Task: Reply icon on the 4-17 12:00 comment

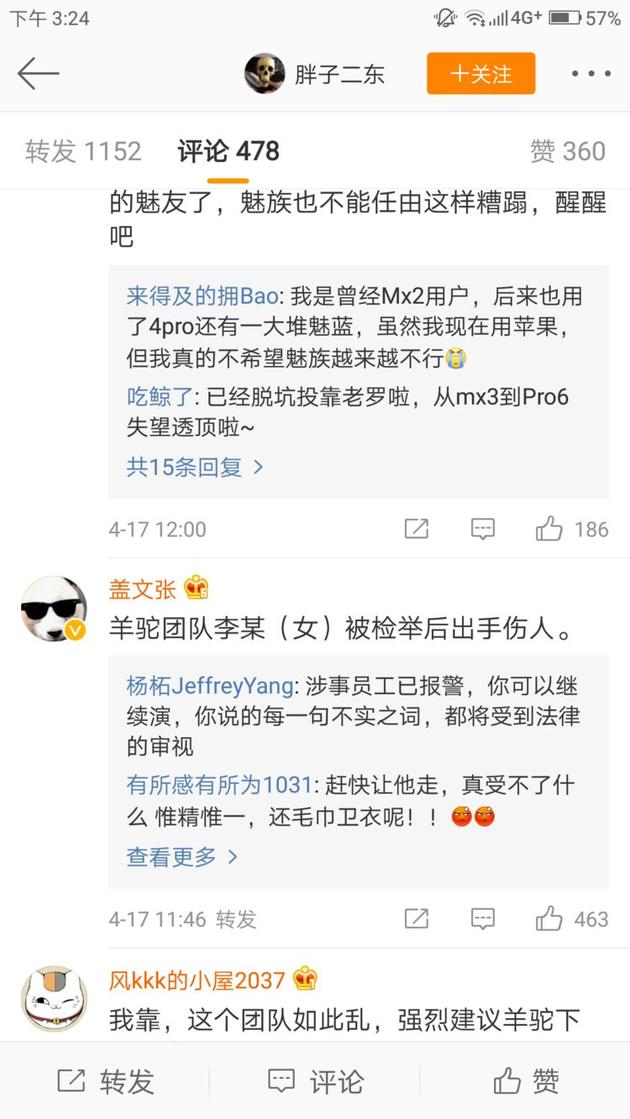Action: [483, 529]
